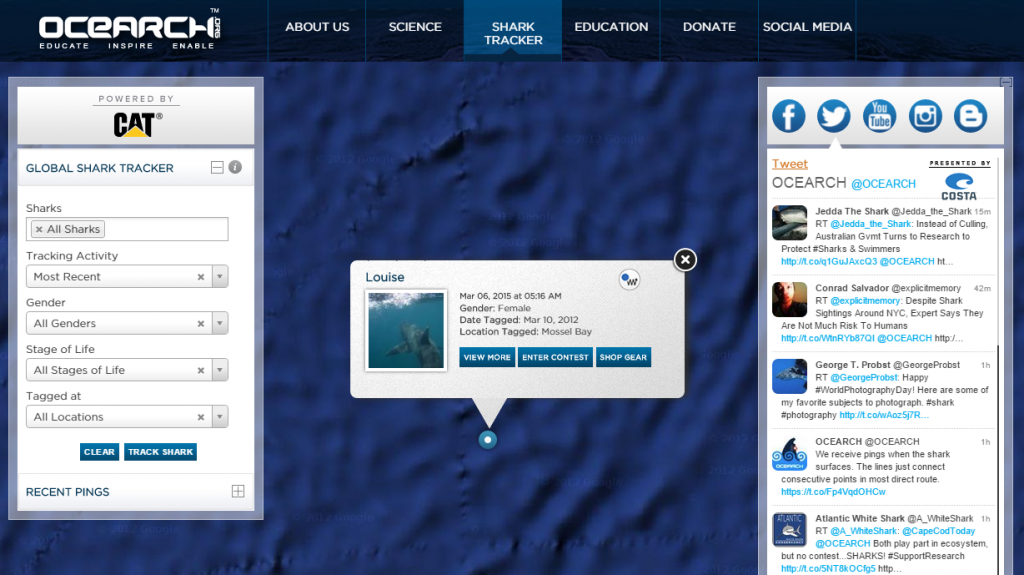Image resolution: width=1024 pixels, height=575 pixels.
Task: Click Atlantic White Shark avatar
Action: 790,529
